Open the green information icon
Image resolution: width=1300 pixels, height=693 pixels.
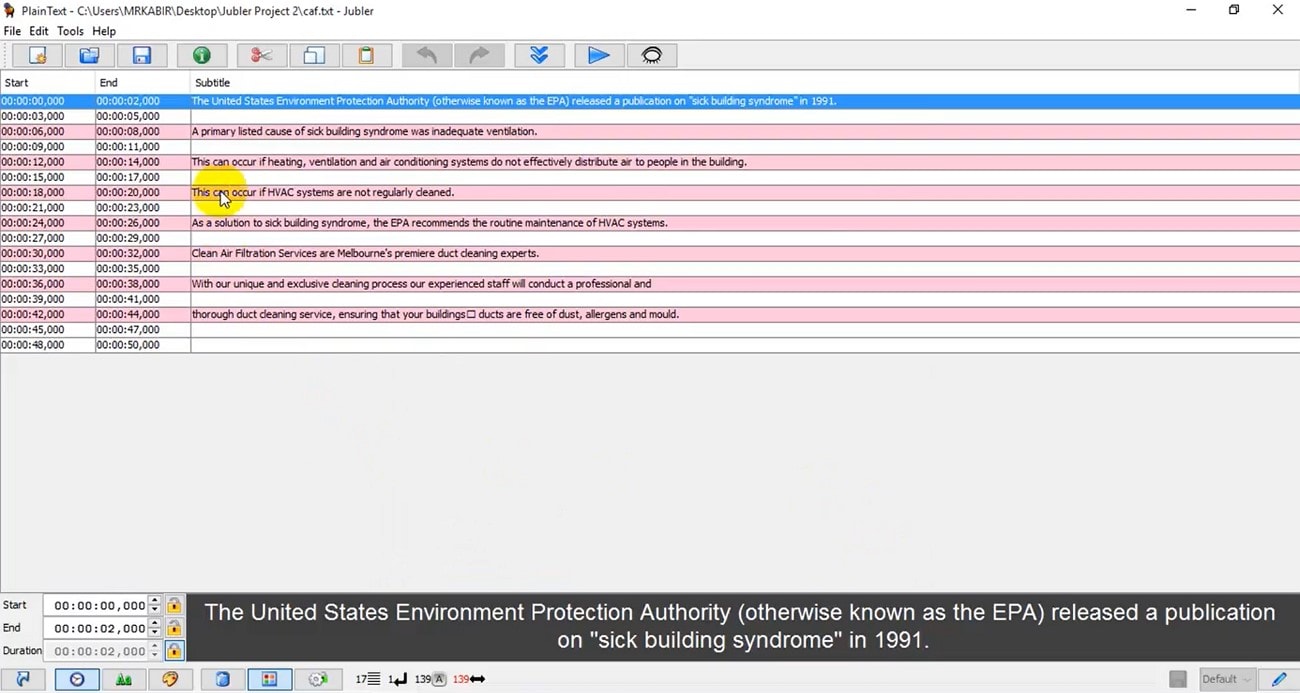[202, 56]
